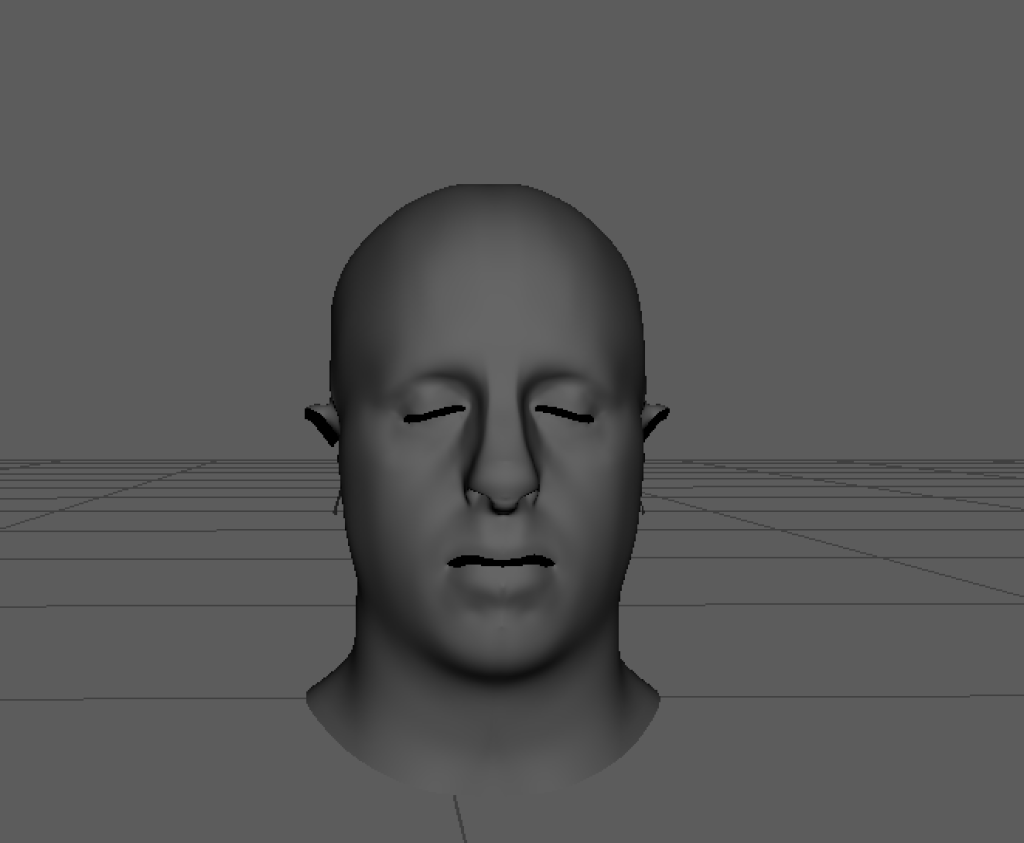Select the closed eyelid on the right side
Viewport: 1024px width, 843px height.
pyautogui.click(x=565, y=413)
